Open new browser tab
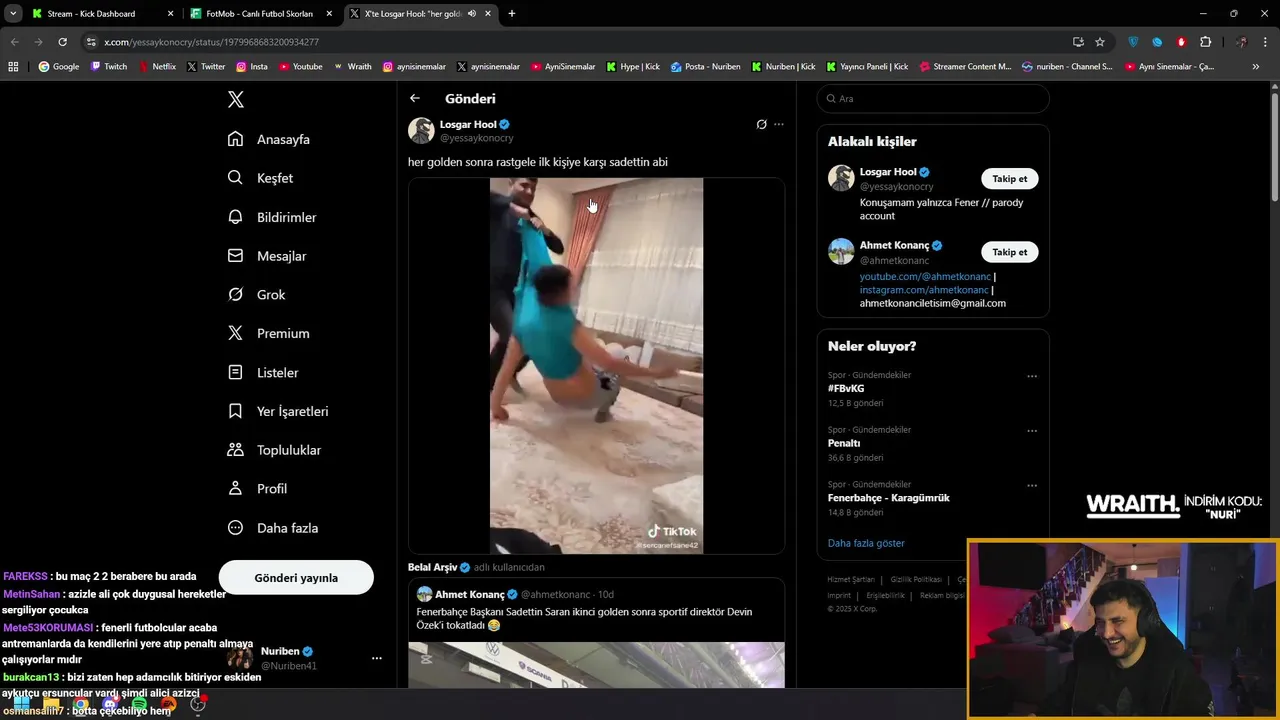 click(x=512, y=14)
